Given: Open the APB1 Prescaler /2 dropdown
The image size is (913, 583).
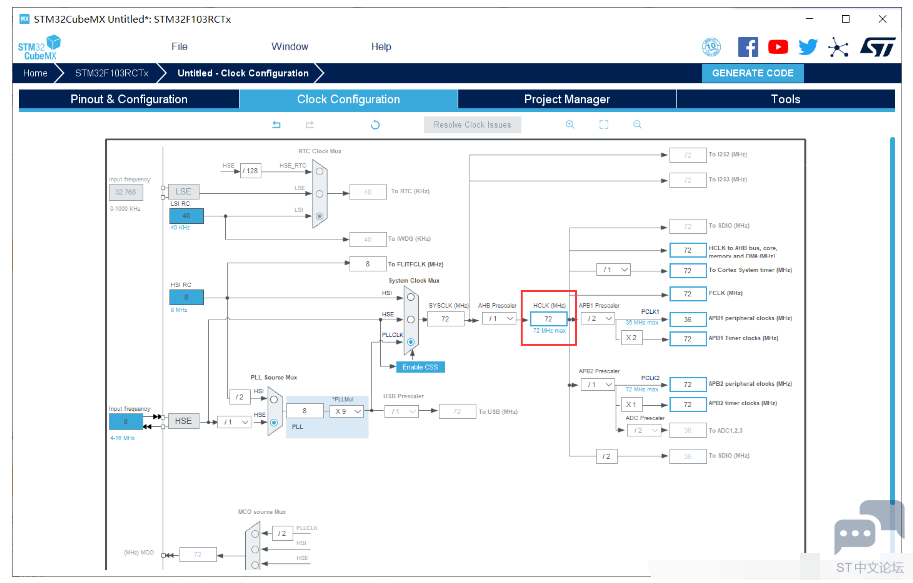Looking at the screenshot, I should [598, 319].
